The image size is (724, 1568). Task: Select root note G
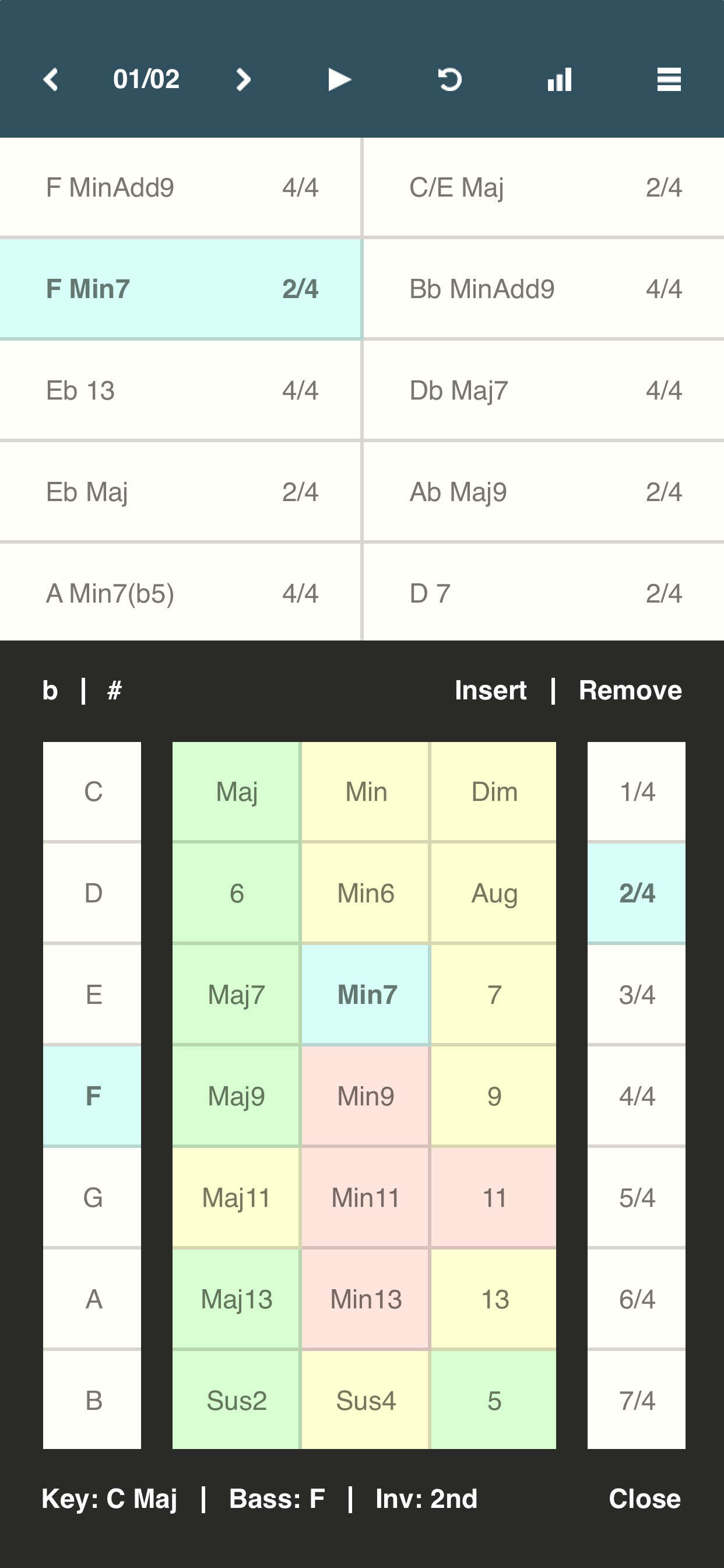tap(93, 1198)
